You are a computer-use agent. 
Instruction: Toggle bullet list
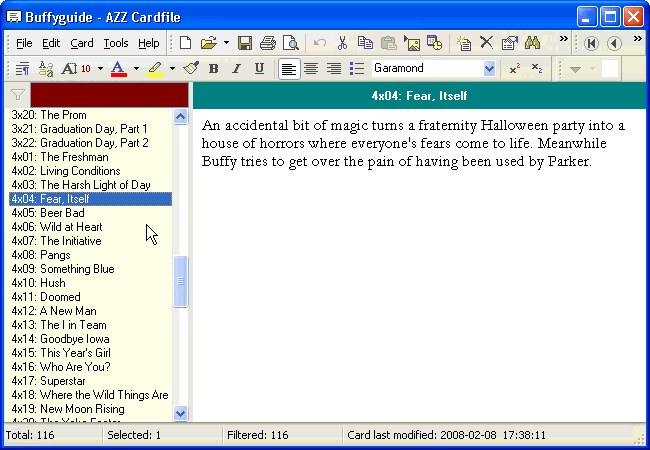[x=357, y=68]
